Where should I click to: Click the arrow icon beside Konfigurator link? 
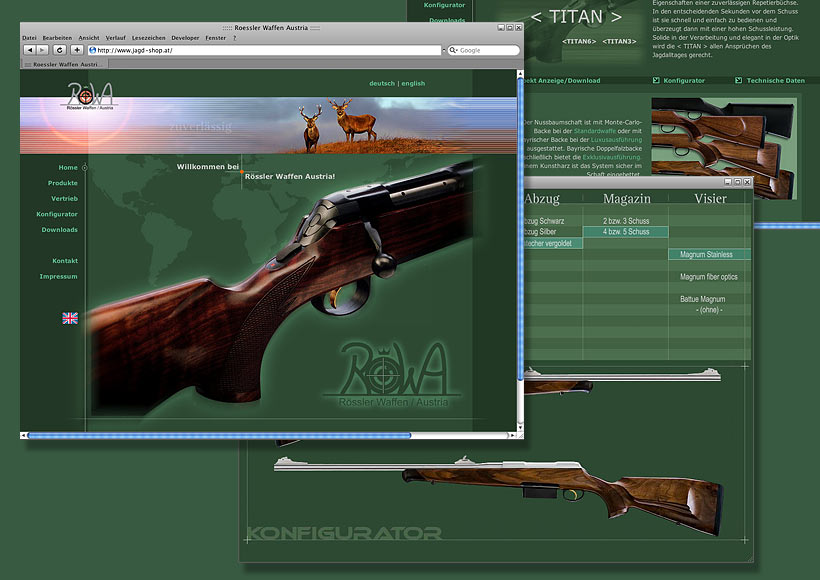[x=656, y=80]
